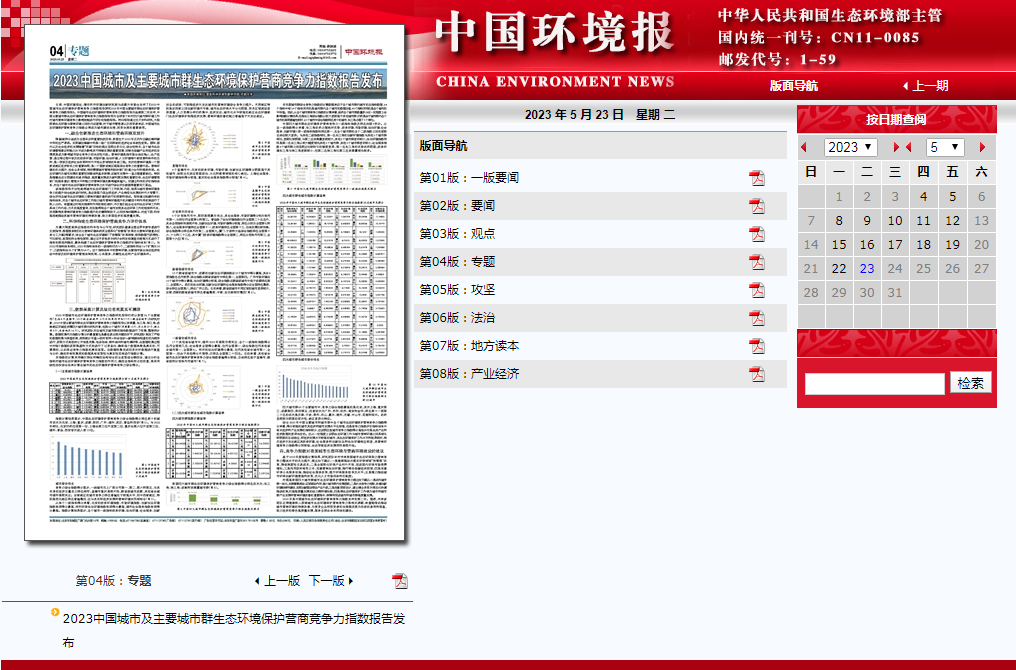Select calendar date 10

click(895, 220)
